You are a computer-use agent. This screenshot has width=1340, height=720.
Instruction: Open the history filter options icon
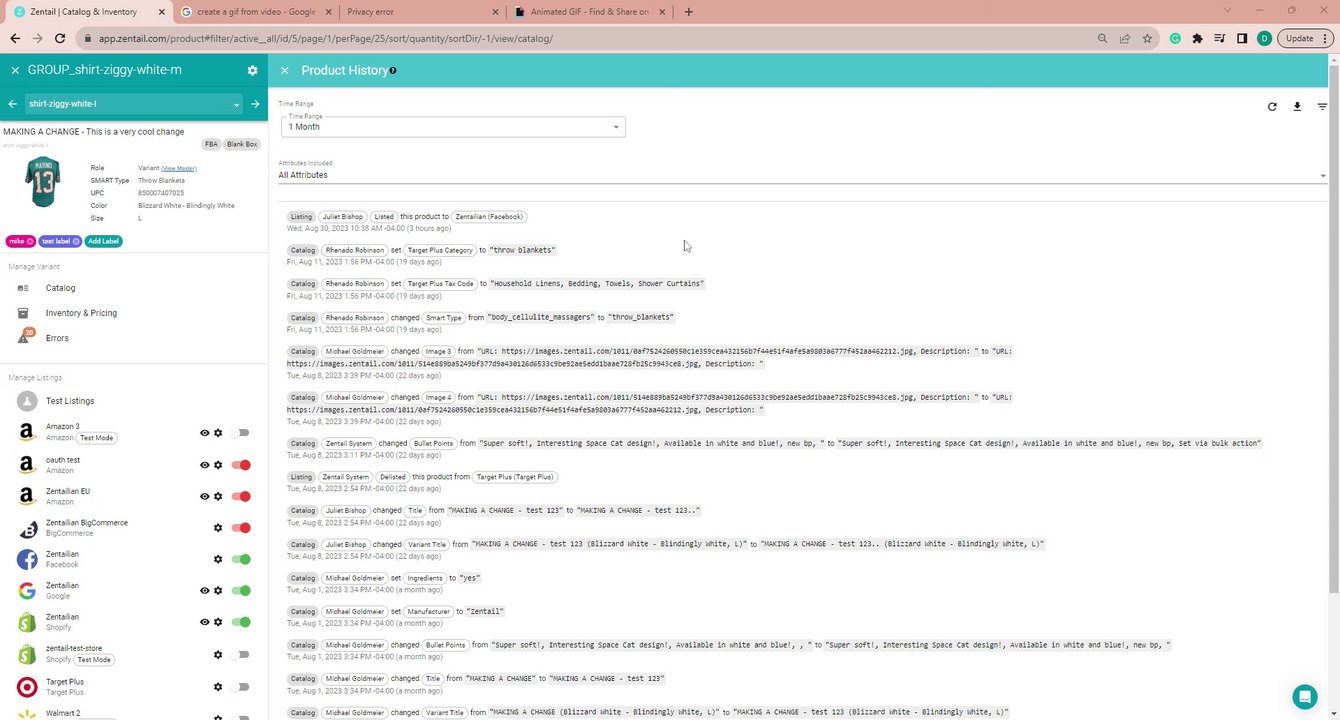click(x=1322, y=106)
